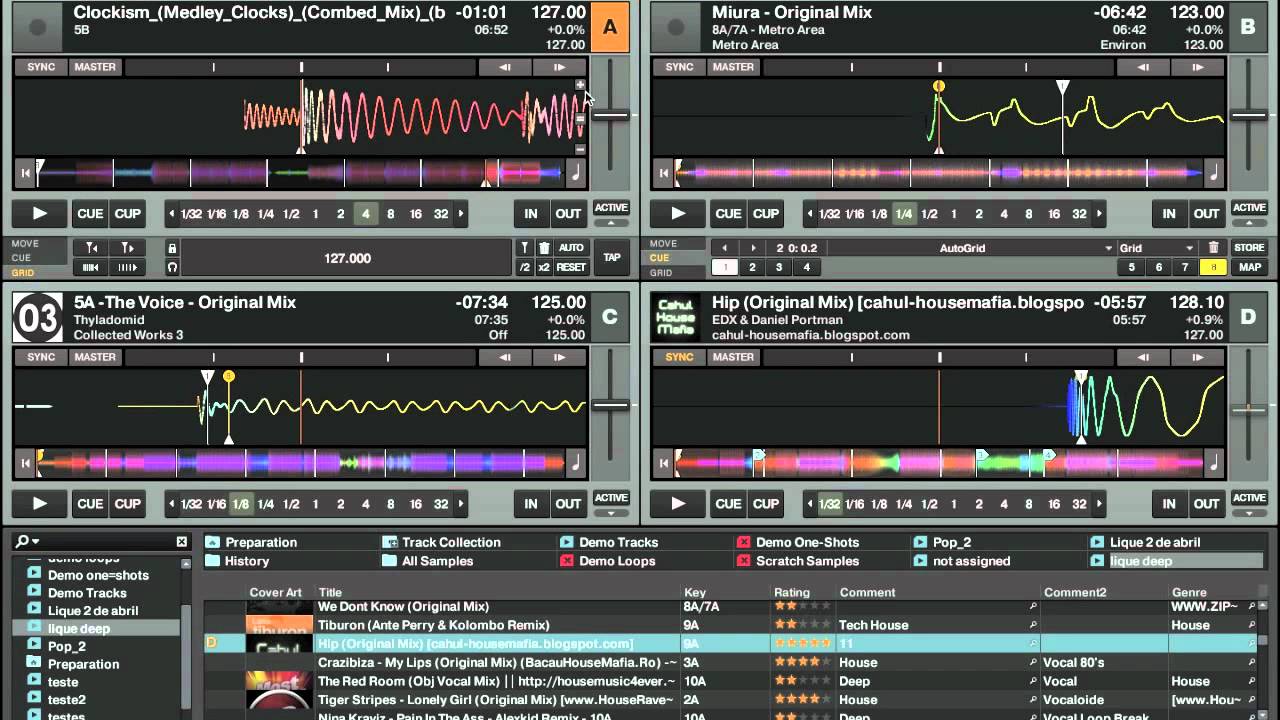This screenshot has width=1280, height=720.
Task: Click AUTO grid button on Deck A
Action: coord(571,248)
